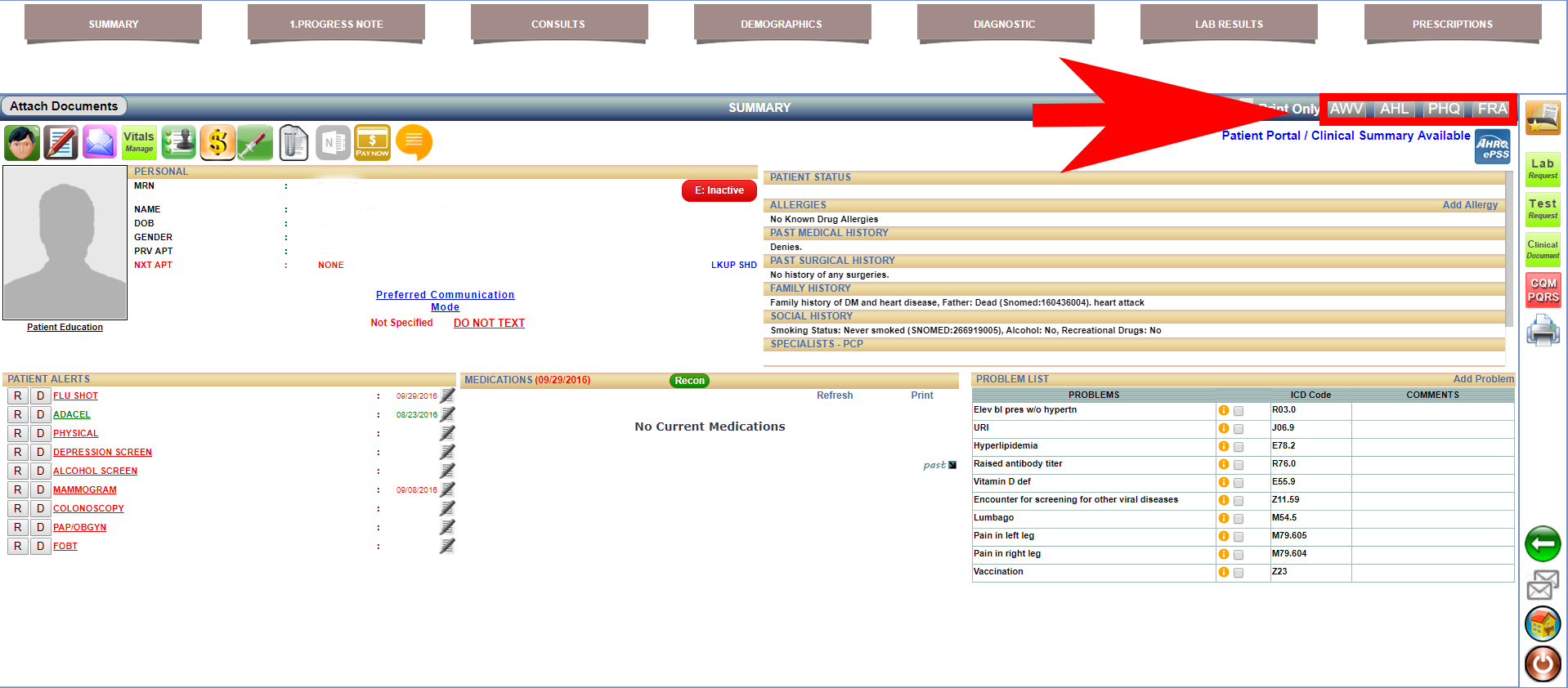Click the green back arrow icon
The width and height of the screenshot is (1568, 688).
point(1543,543)
